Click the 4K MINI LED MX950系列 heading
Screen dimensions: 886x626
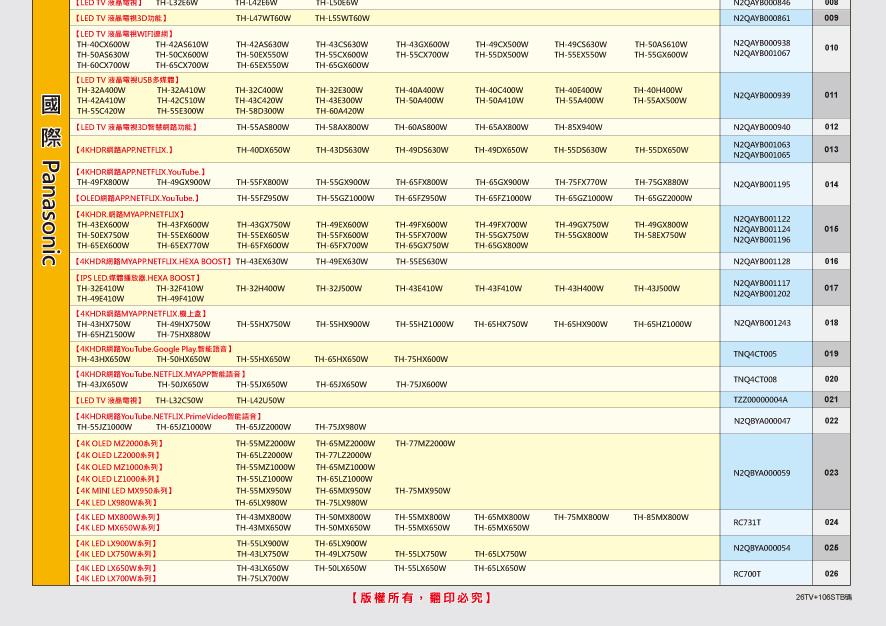pyautogui.click(x=124, y=491)
